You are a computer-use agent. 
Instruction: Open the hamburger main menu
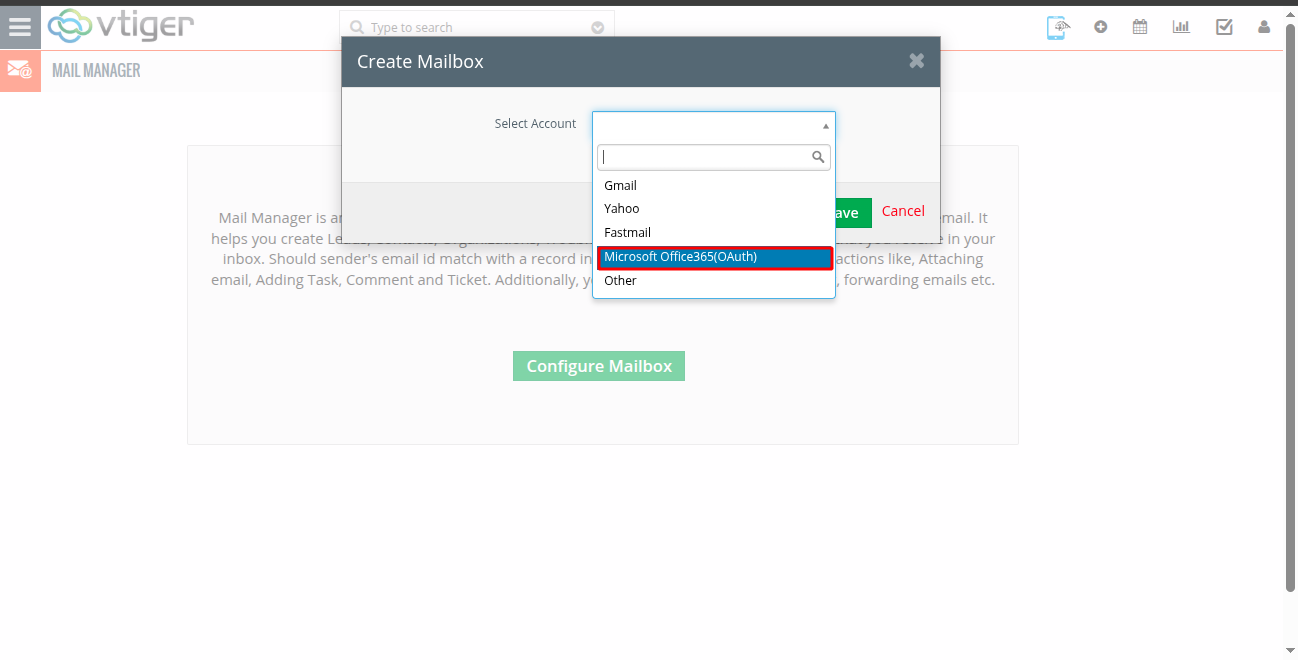pos(20,27)
